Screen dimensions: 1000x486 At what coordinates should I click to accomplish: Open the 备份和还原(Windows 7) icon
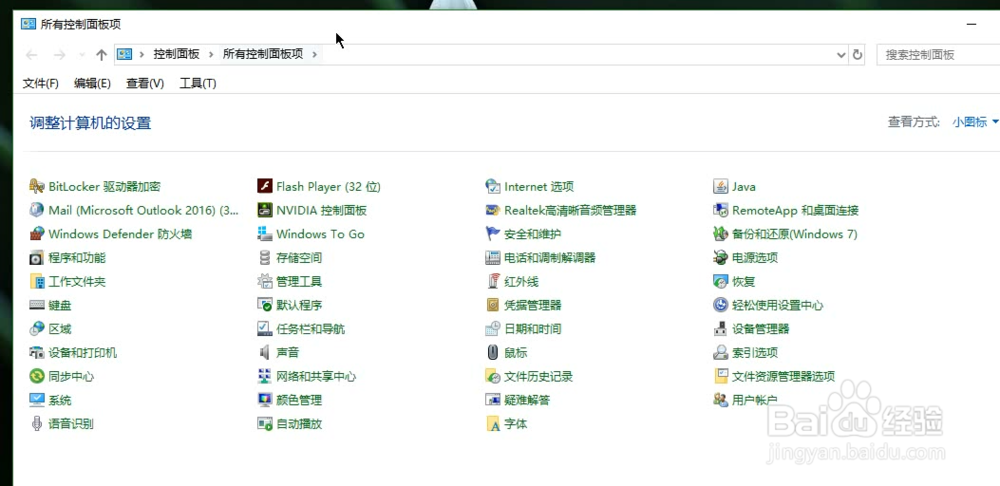[721, 233]
